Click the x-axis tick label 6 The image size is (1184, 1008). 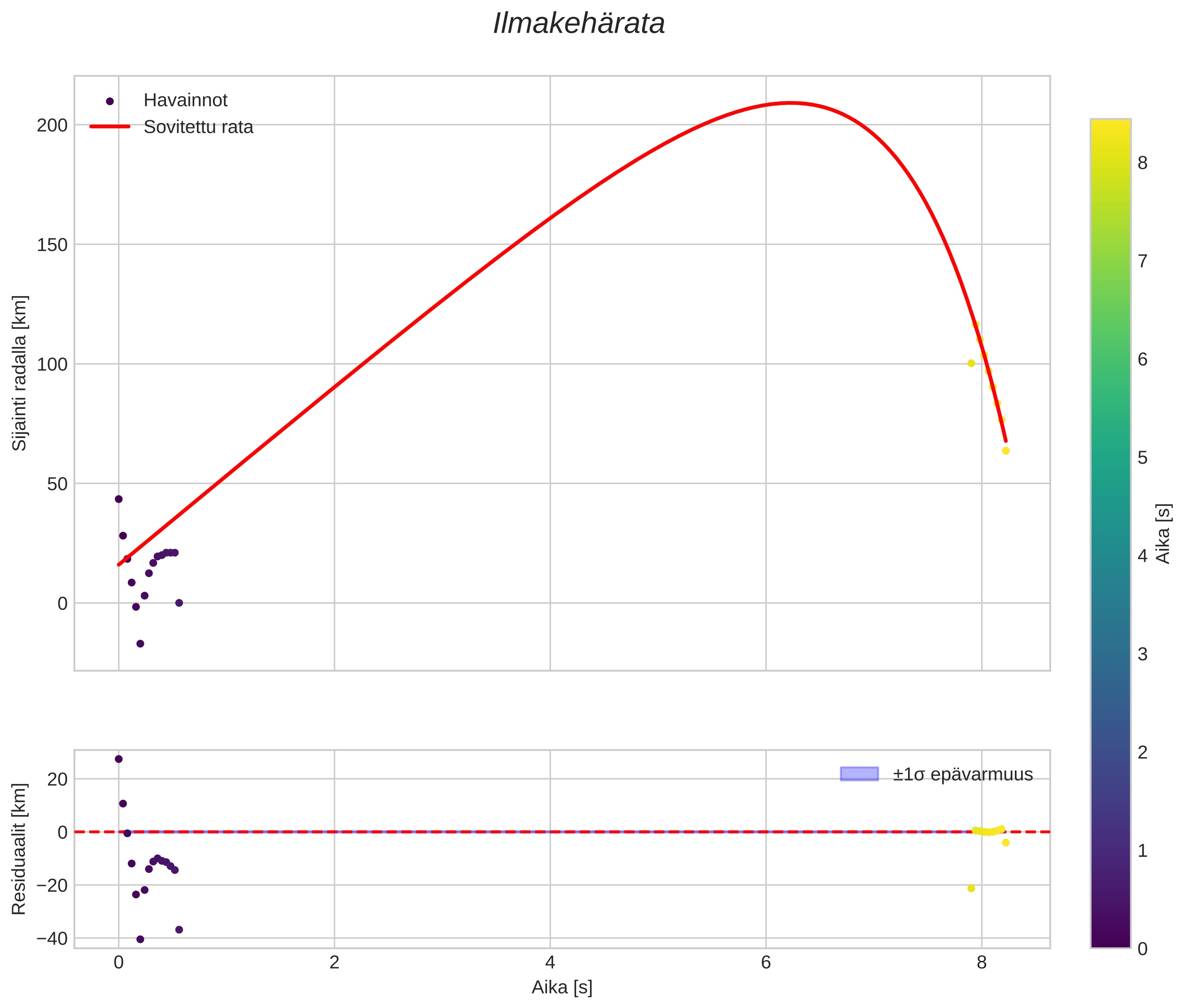(766, 963)
